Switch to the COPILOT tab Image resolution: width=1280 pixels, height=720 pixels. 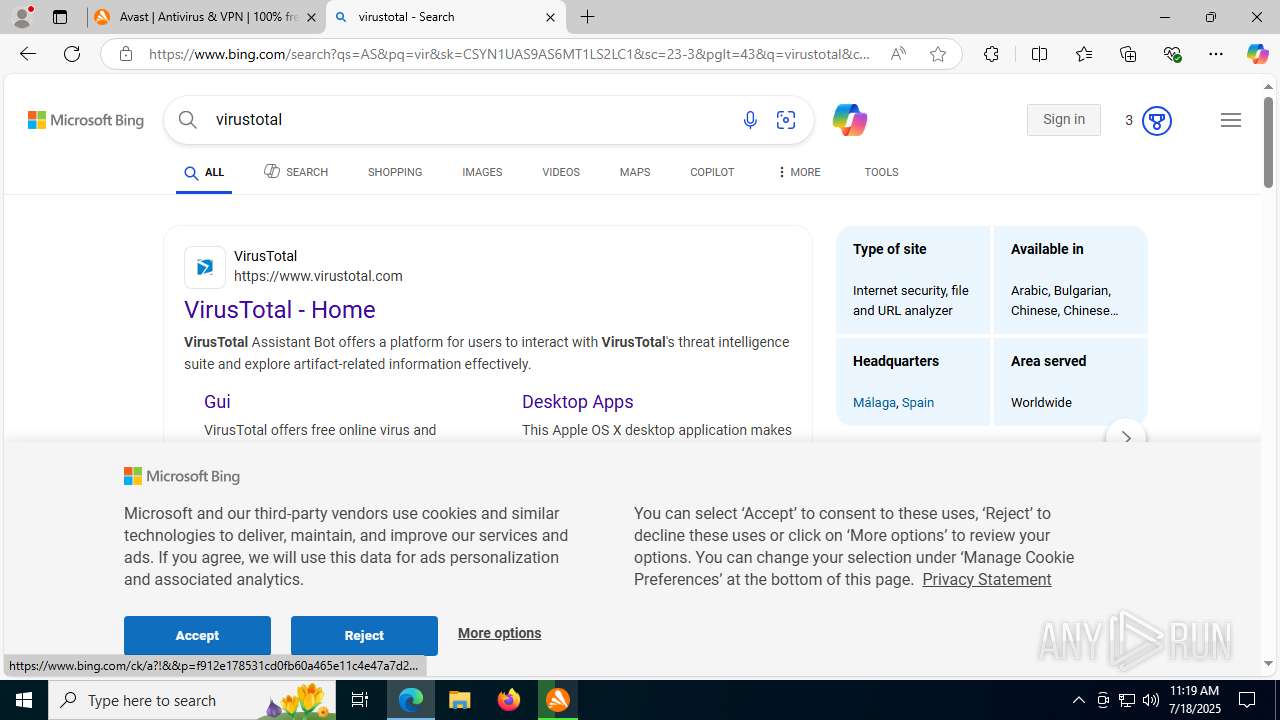pos(712,172)
